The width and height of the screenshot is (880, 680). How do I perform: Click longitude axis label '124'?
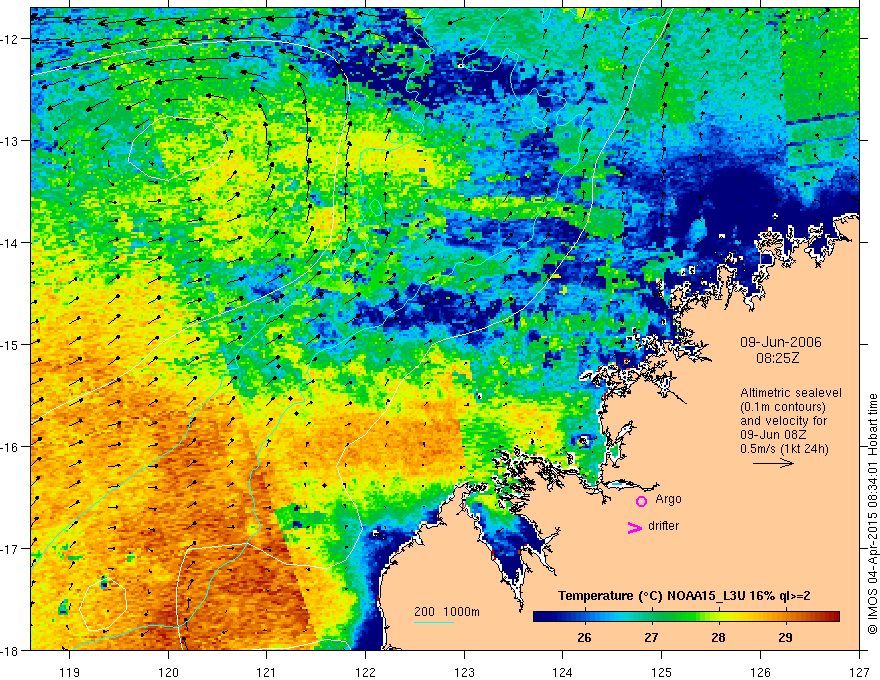[x=563, y=672]
